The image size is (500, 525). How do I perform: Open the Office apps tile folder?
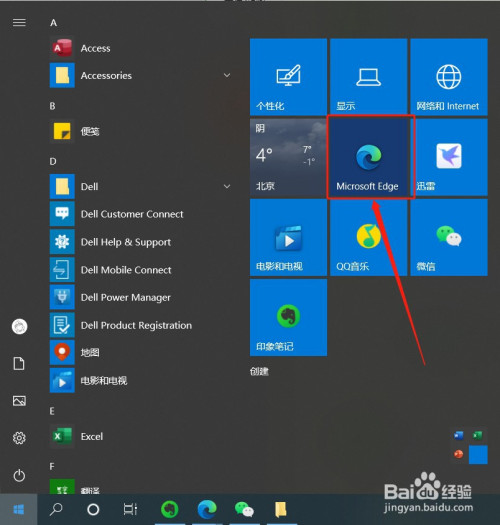(469, 445)
